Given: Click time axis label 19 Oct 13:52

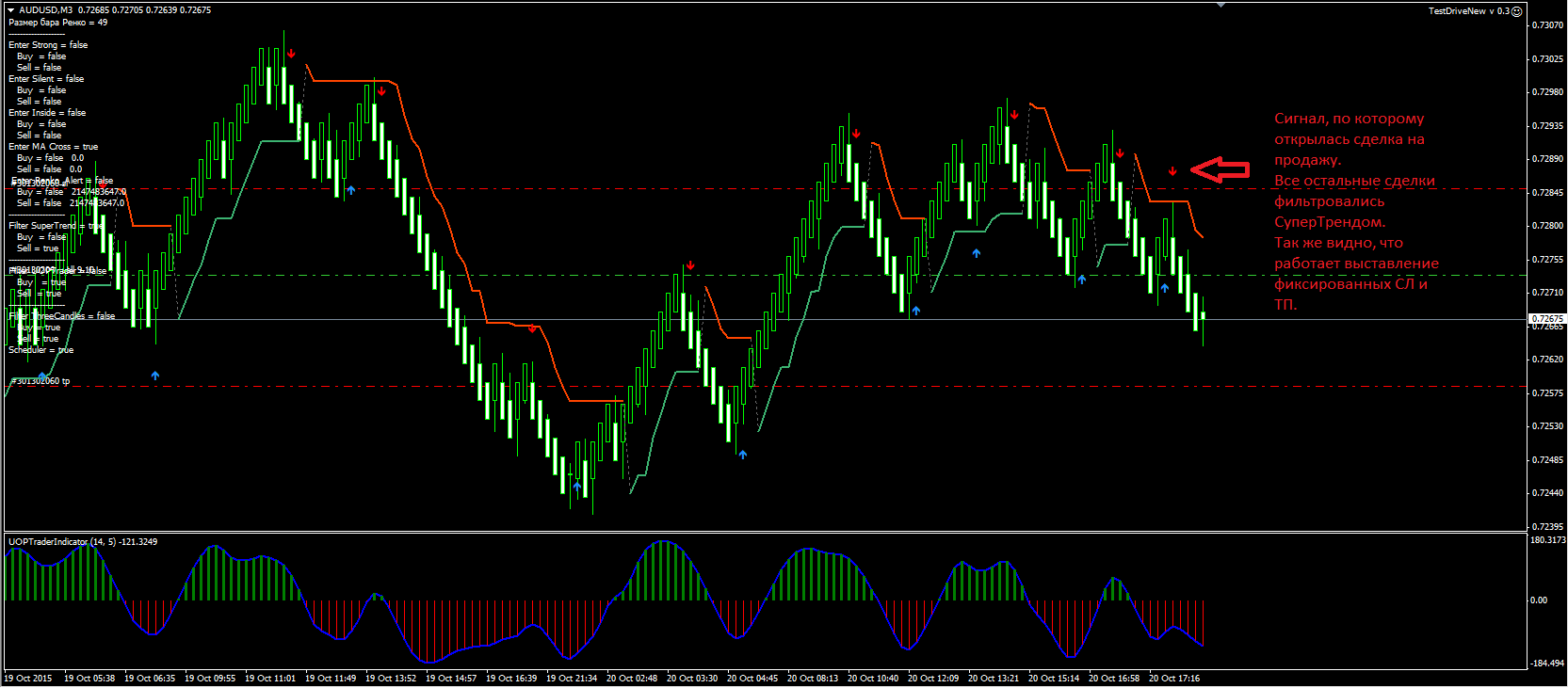Looking at the screenshot, I should [x=391, y=679].
